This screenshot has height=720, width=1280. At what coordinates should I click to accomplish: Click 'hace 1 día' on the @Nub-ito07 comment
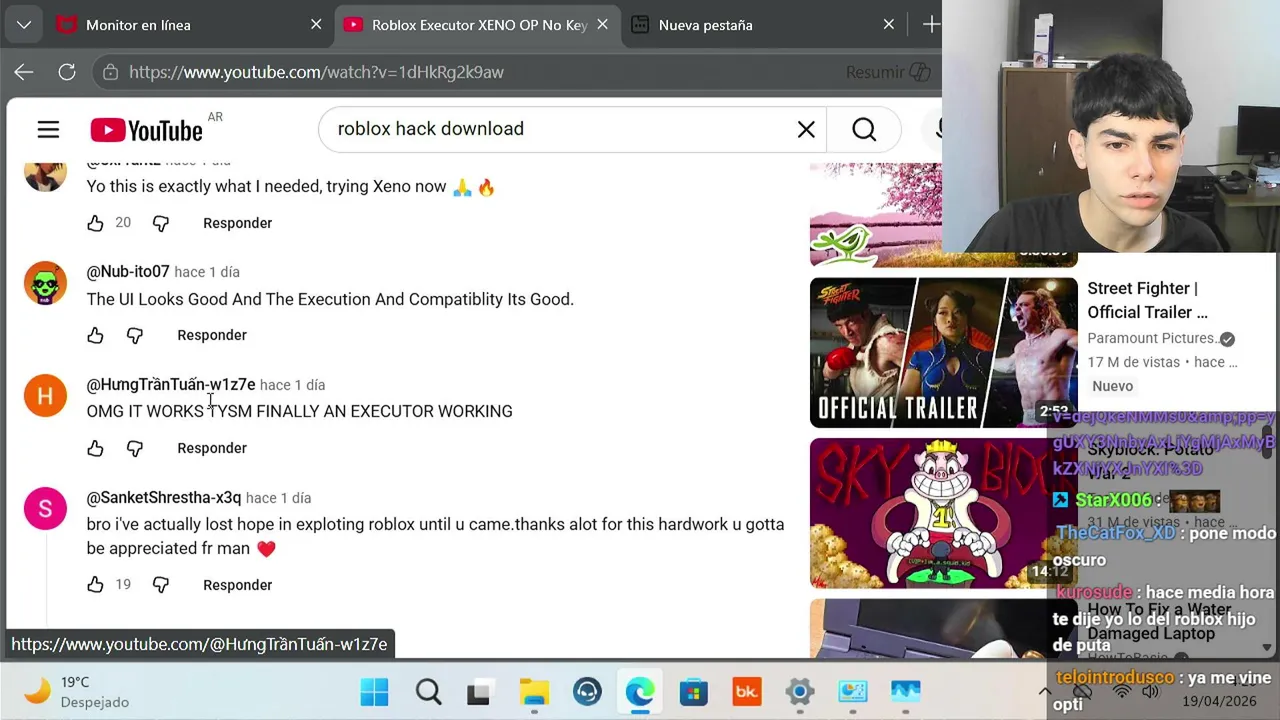tap(207, 272)
